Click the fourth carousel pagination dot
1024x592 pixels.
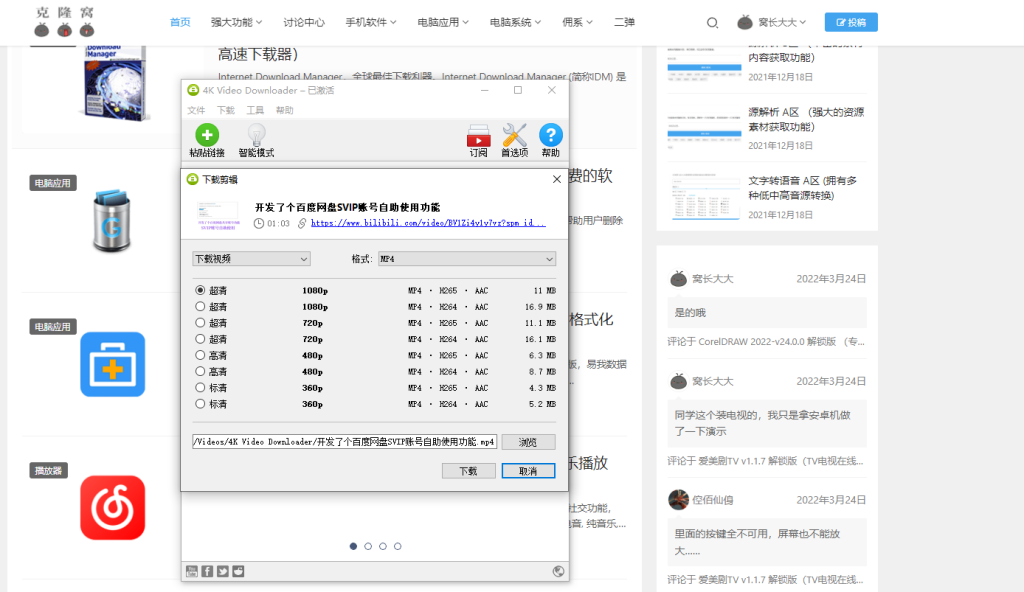pos(398,546)
